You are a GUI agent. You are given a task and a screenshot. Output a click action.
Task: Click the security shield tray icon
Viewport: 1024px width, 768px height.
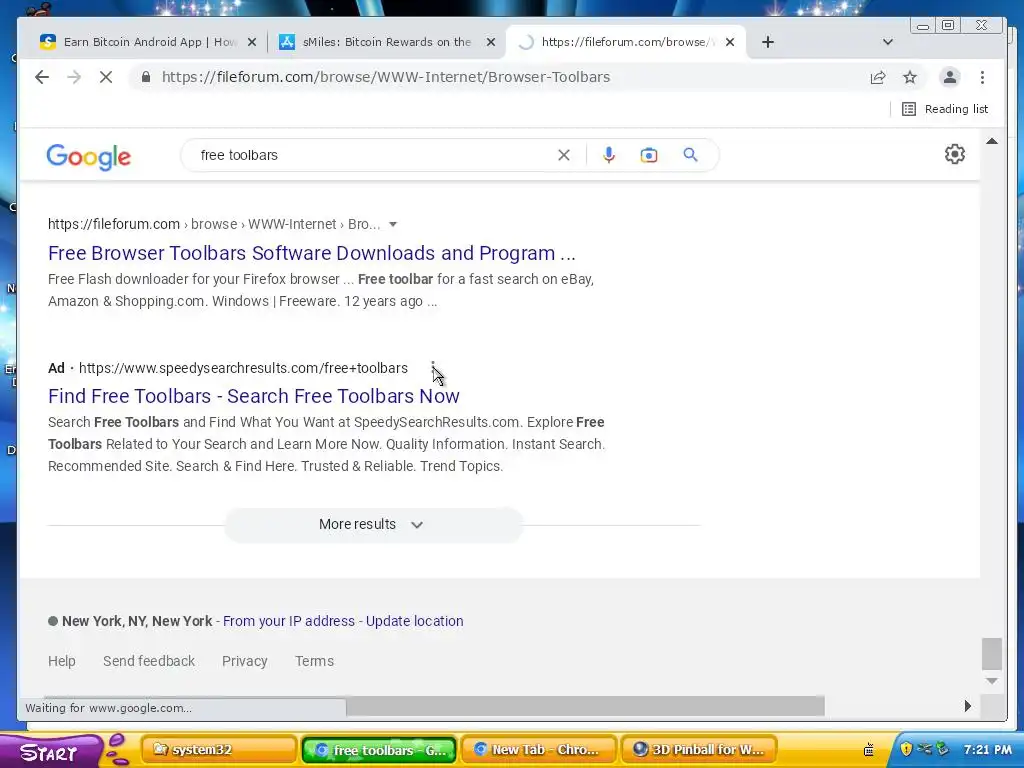coord(906,749)
